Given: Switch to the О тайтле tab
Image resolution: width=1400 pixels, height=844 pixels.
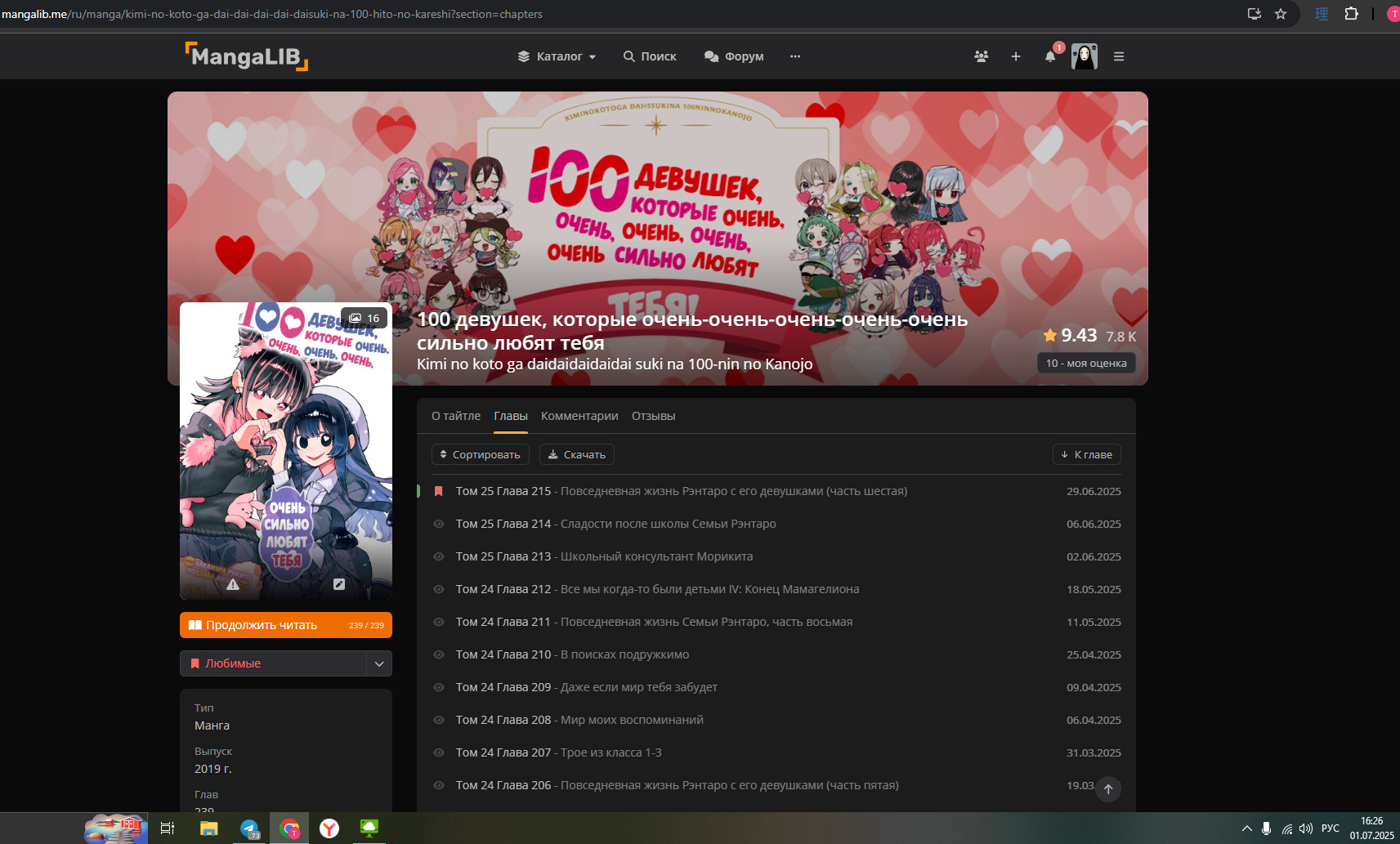Looking at the screenshot, I should coord(455,416).
